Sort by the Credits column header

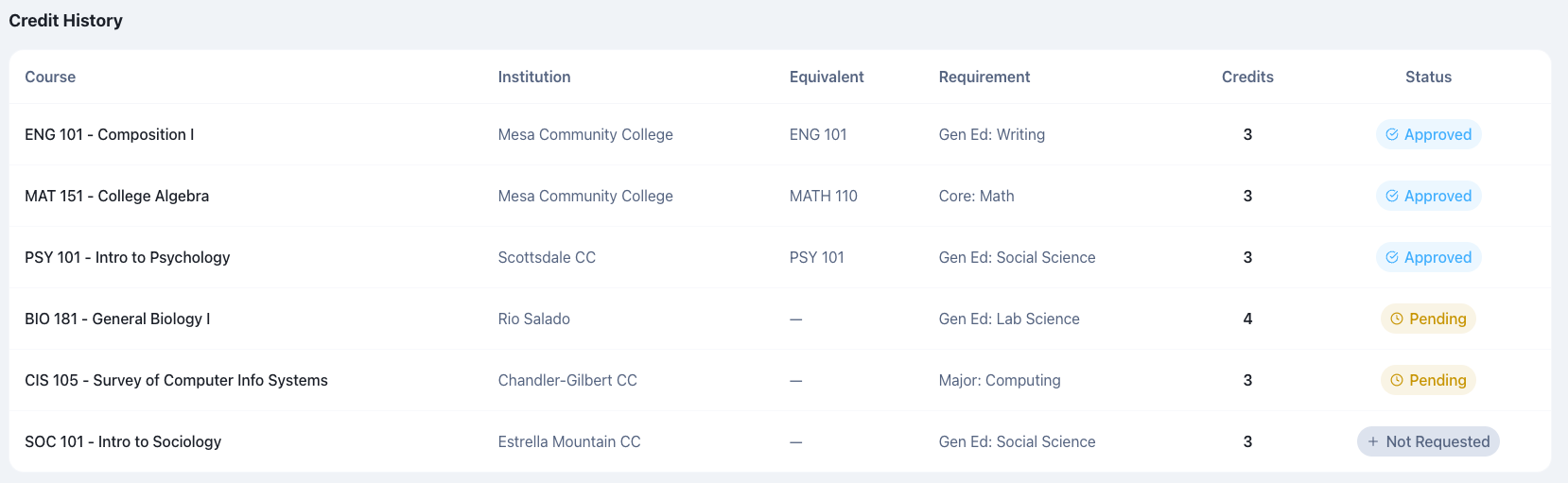pyautogui.click(x=1247, y=77)
